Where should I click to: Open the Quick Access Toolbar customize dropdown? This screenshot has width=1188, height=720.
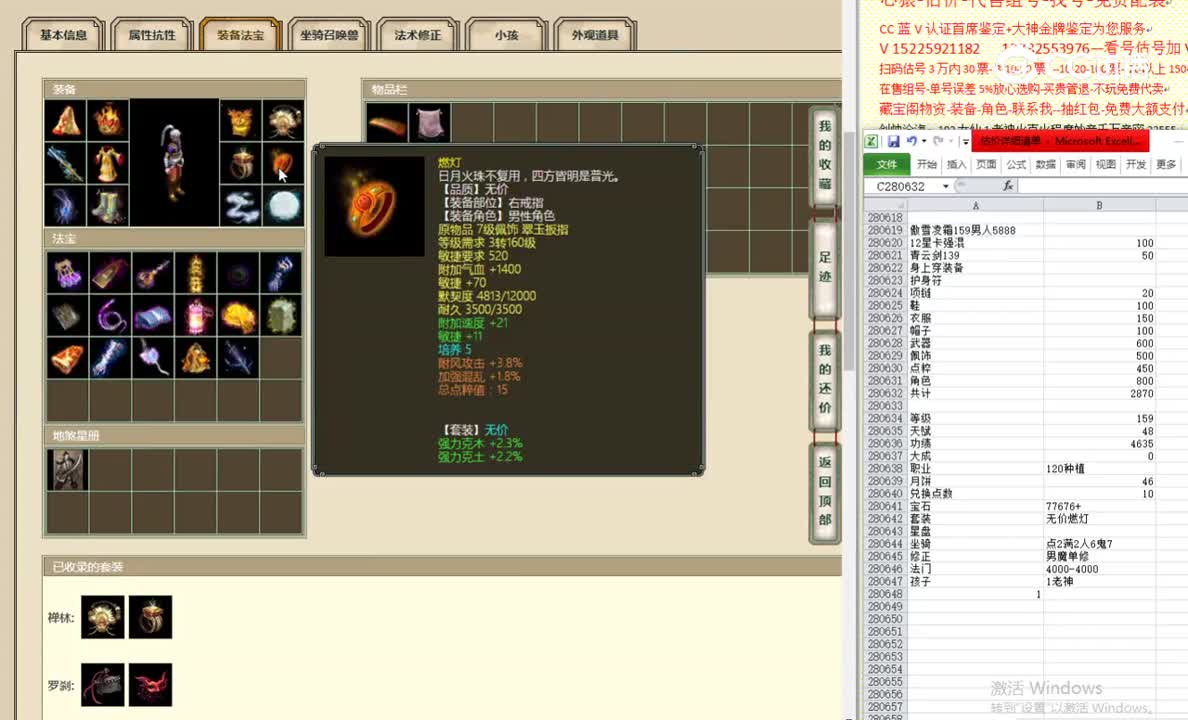pos(964,142)
